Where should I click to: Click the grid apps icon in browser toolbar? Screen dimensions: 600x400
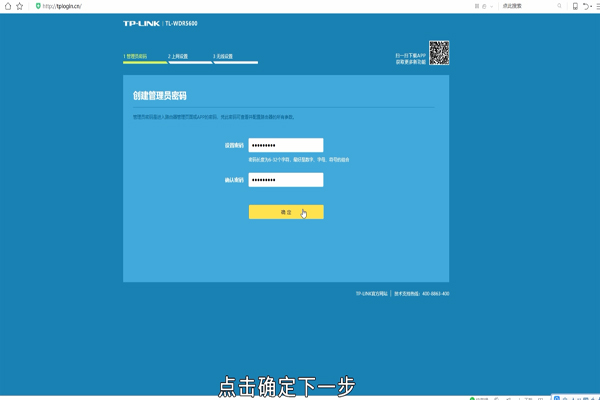point(477,6)
